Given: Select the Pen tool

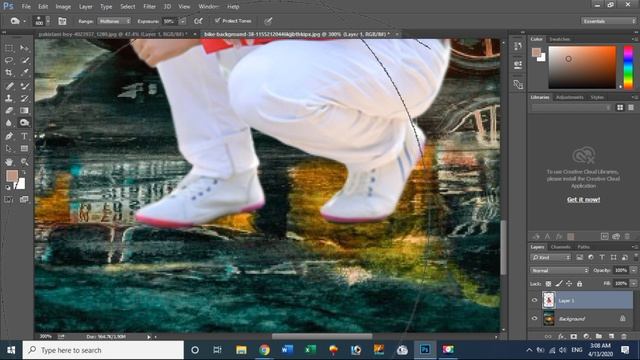Looking at the screenshot, I should tap(9, 136).
